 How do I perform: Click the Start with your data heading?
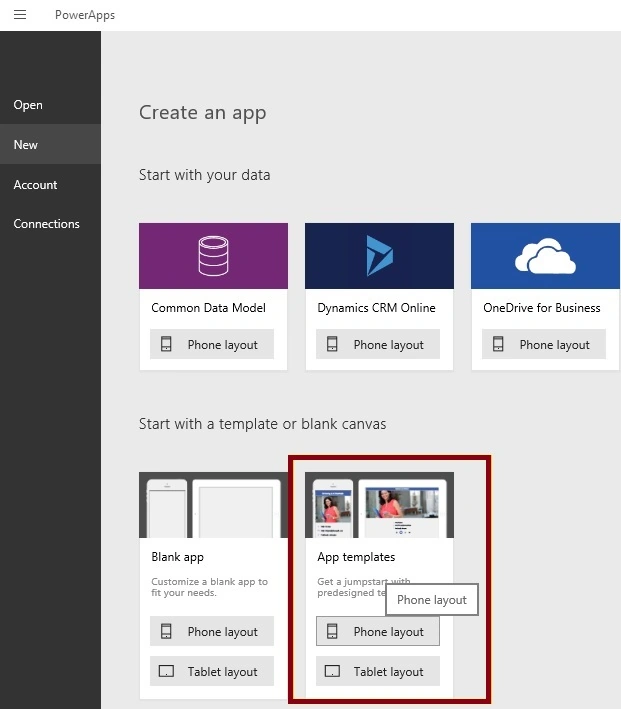click(204, 175)
